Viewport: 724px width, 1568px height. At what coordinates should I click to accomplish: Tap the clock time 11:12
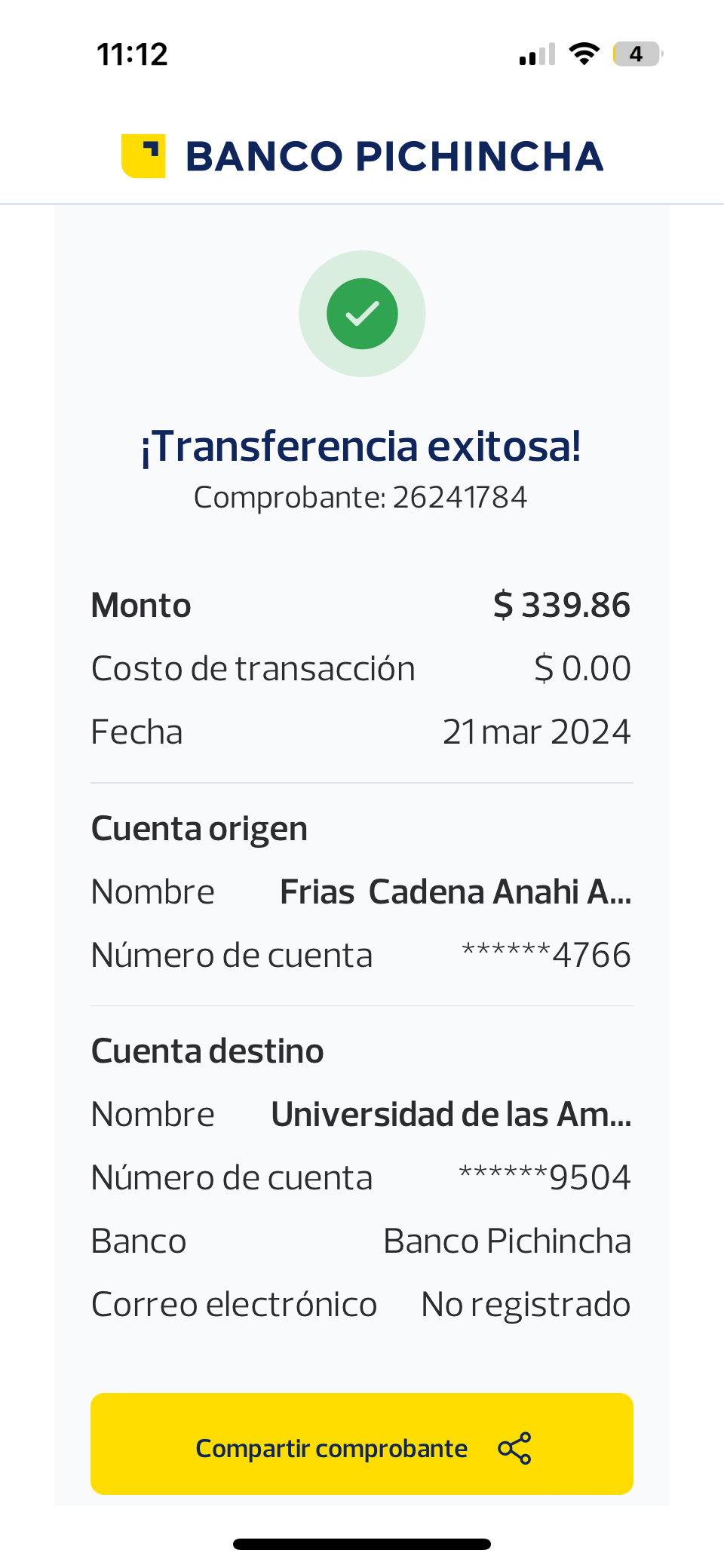click(x=132, y=54)
